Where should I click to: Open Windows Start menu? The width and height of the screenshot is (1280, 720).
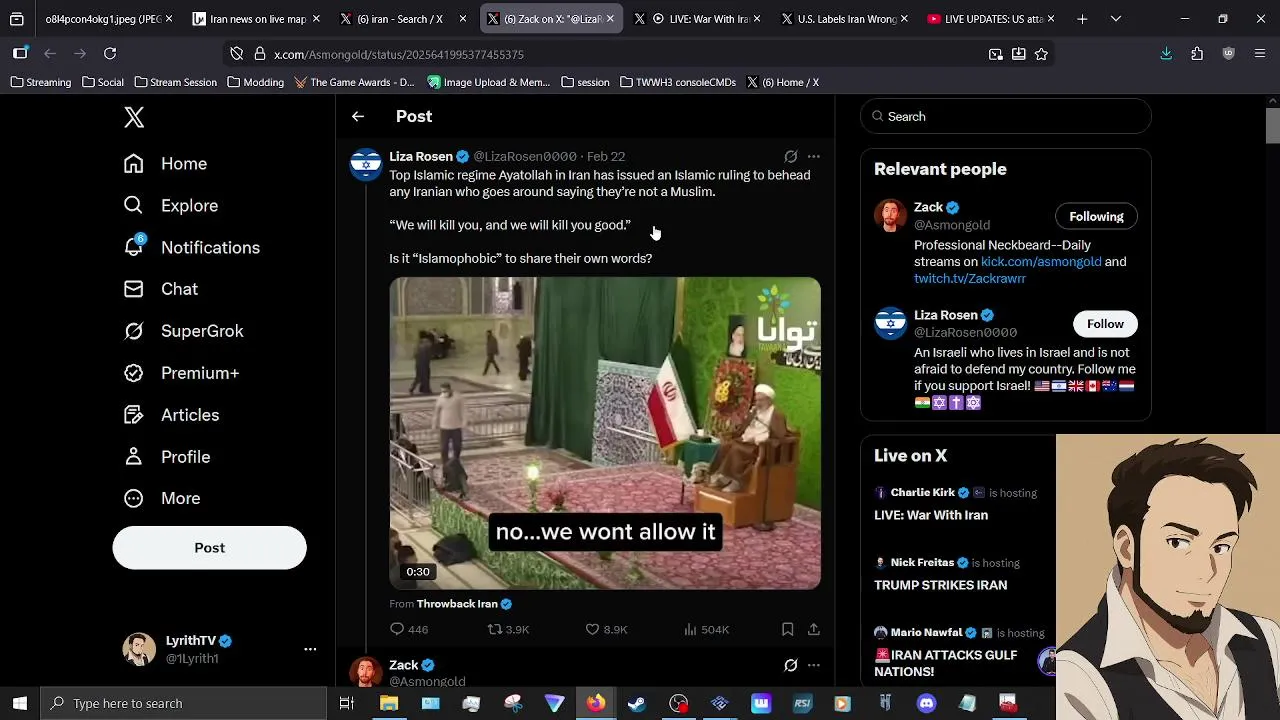(20, 704)
